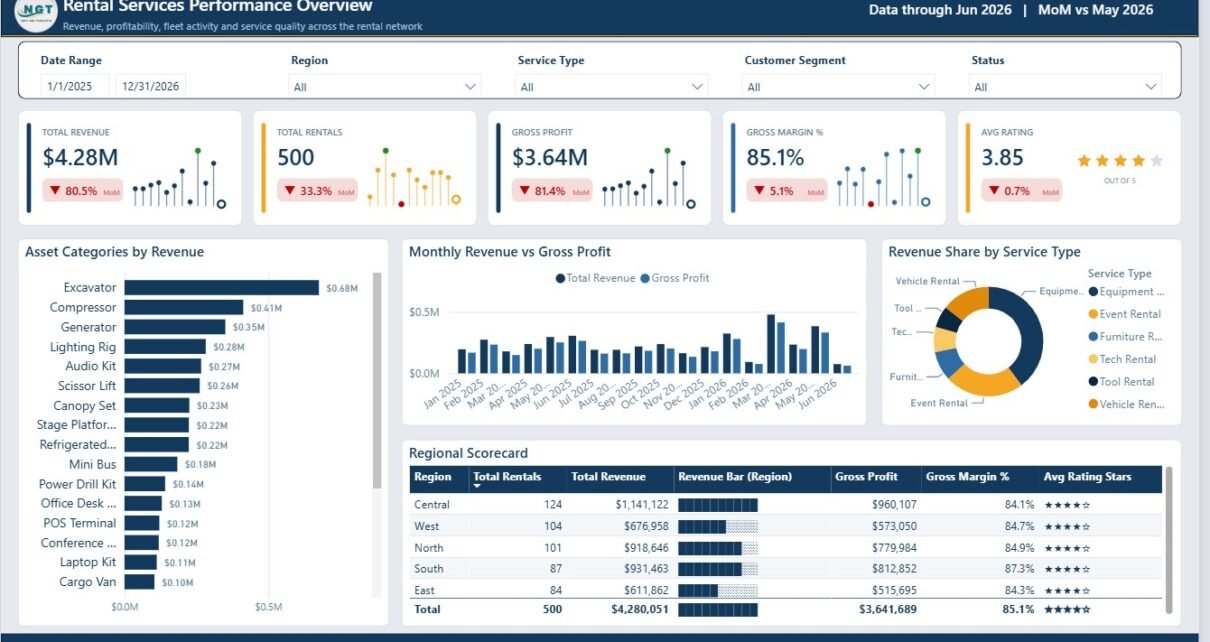1210x642 pixels.
Task: Click the Gross Profit legend dot
Action: tap(645, 278)
